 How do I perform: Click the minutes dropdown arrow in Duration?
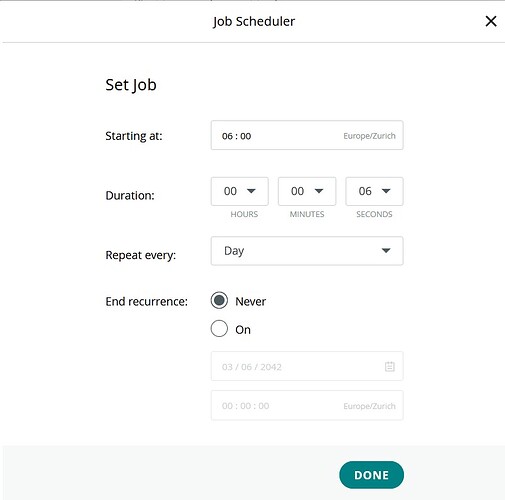319,191
